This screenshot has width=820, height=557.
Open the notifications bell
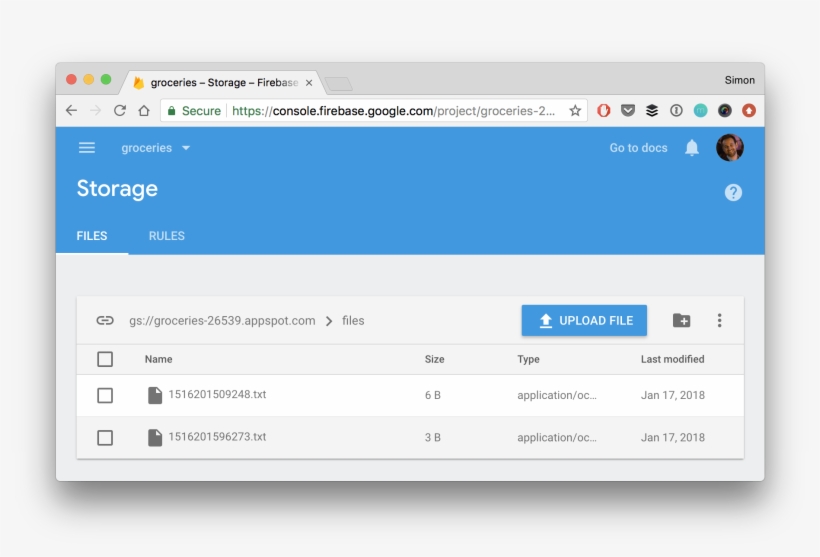coord(692,148)
